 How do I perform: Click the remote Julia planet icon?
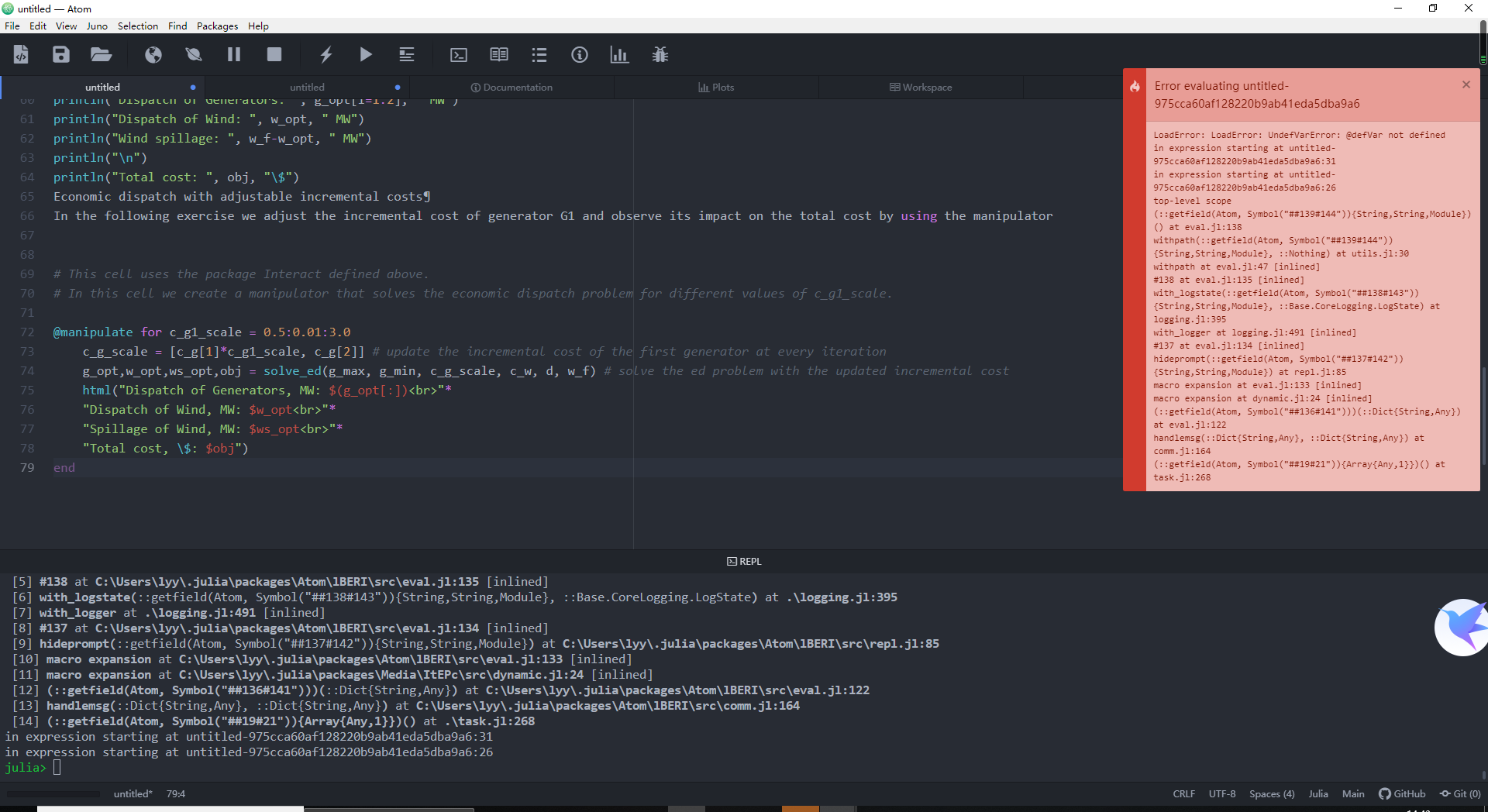(x=194, y=54)
